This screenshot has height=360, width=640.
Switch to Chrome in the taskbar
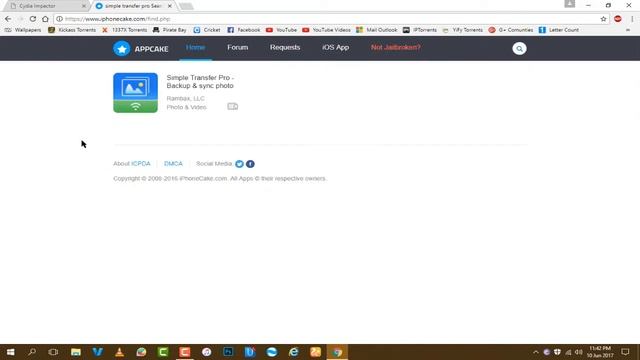click(x=337, y=352)
